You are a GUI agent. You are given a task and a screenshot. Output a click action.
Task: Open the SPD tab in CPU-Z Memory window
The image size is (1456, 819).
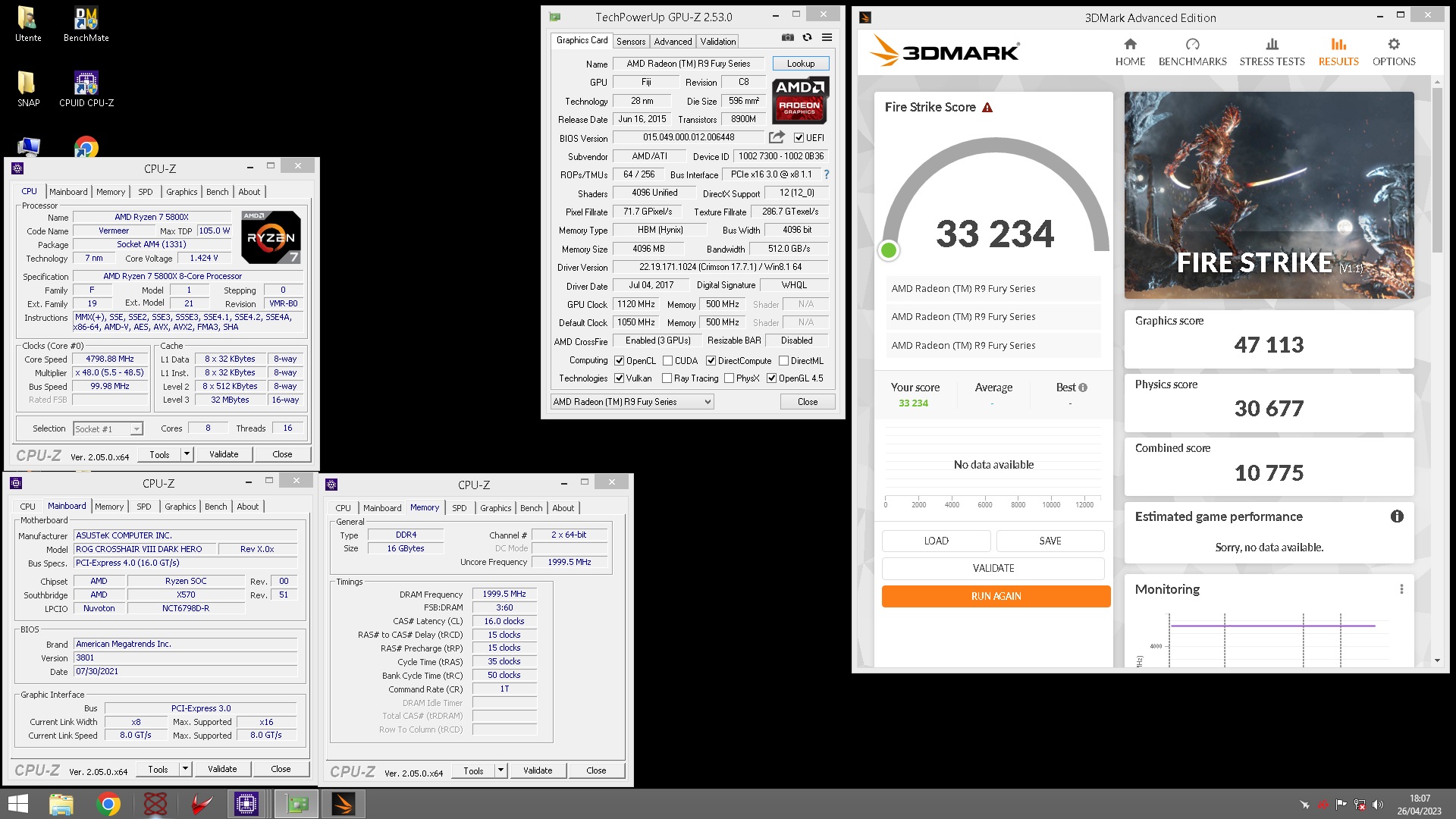(x=460, y=508)
